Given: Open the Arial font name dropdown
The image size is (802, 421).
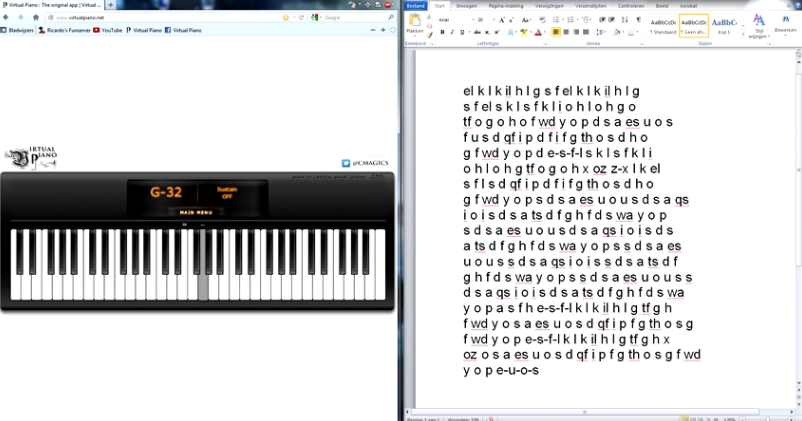Looking at the screenshot, I should tap(474, 20).
